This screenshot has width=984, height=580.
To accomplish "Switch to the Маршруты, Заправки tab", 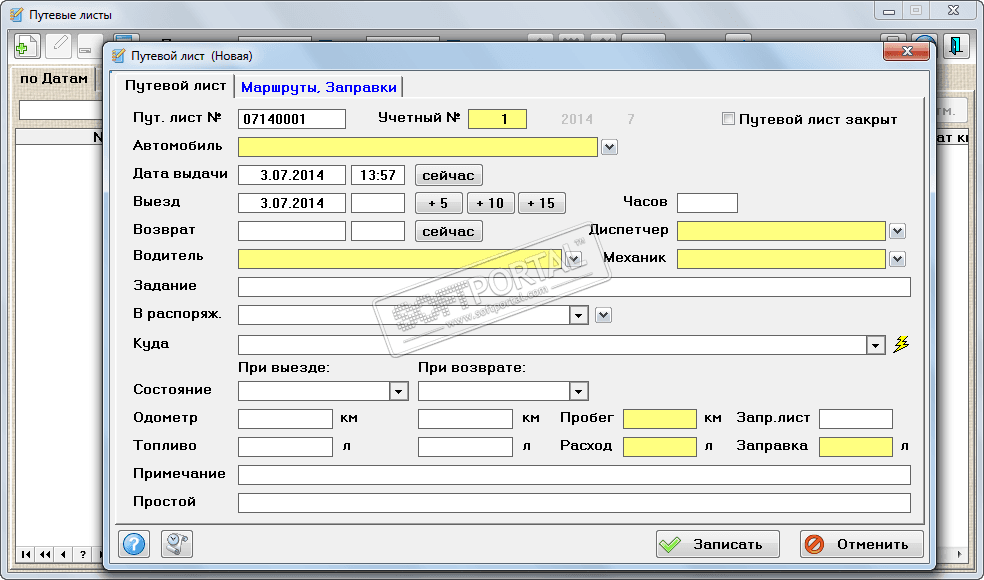I will [319, 87].
